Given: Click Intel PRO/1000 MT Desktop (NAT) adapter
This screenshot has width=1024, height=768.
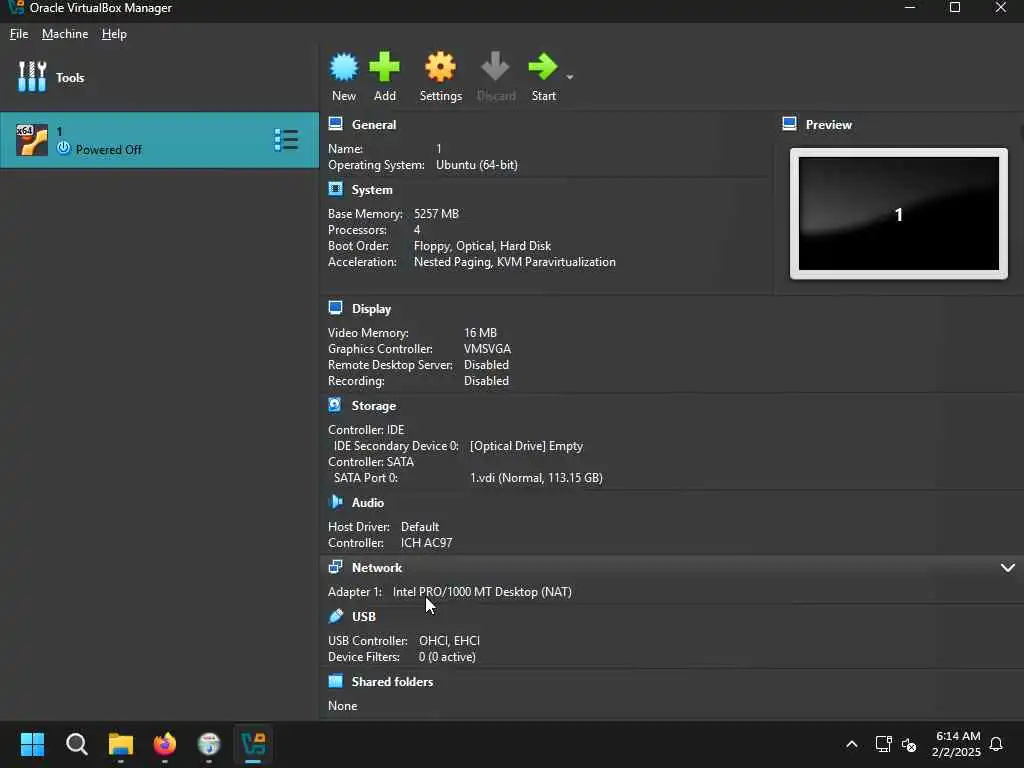Looking at the screenshot, I should 482,592.
